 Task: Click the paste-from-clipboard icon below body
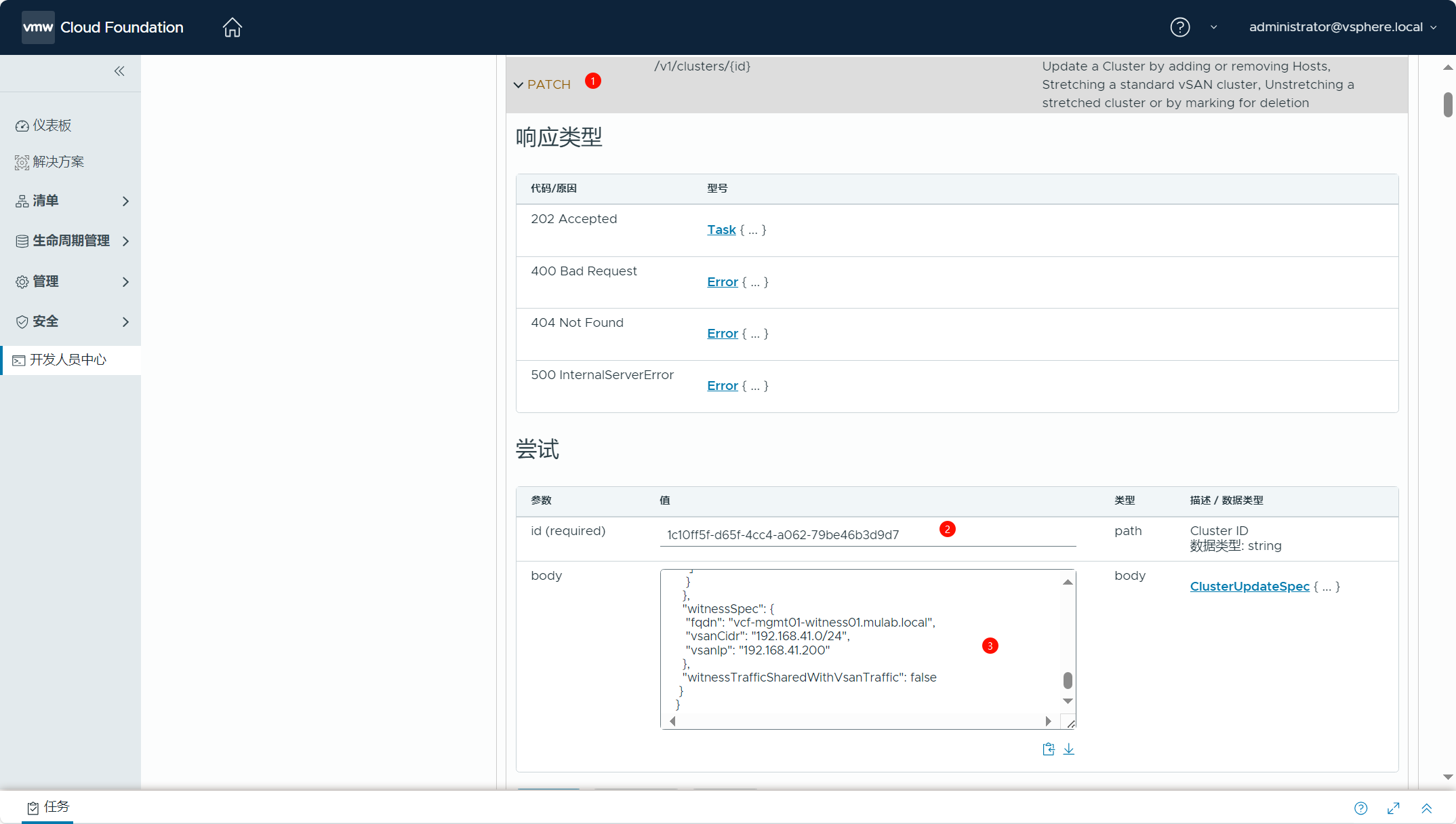[x=1048, y=749]
